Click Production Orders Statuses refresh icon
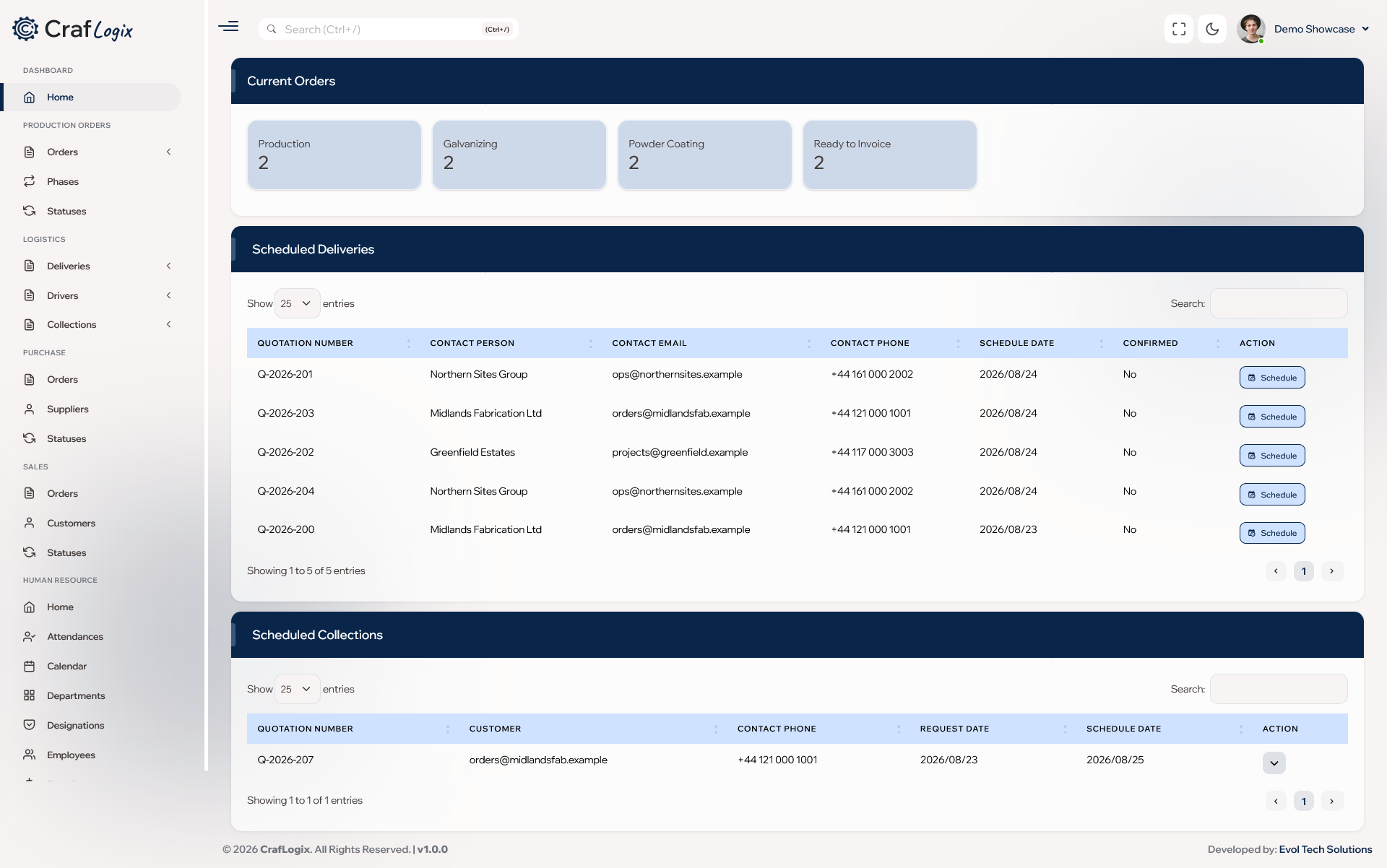This screenshot has width=1387, height=868. pos(30,211)
